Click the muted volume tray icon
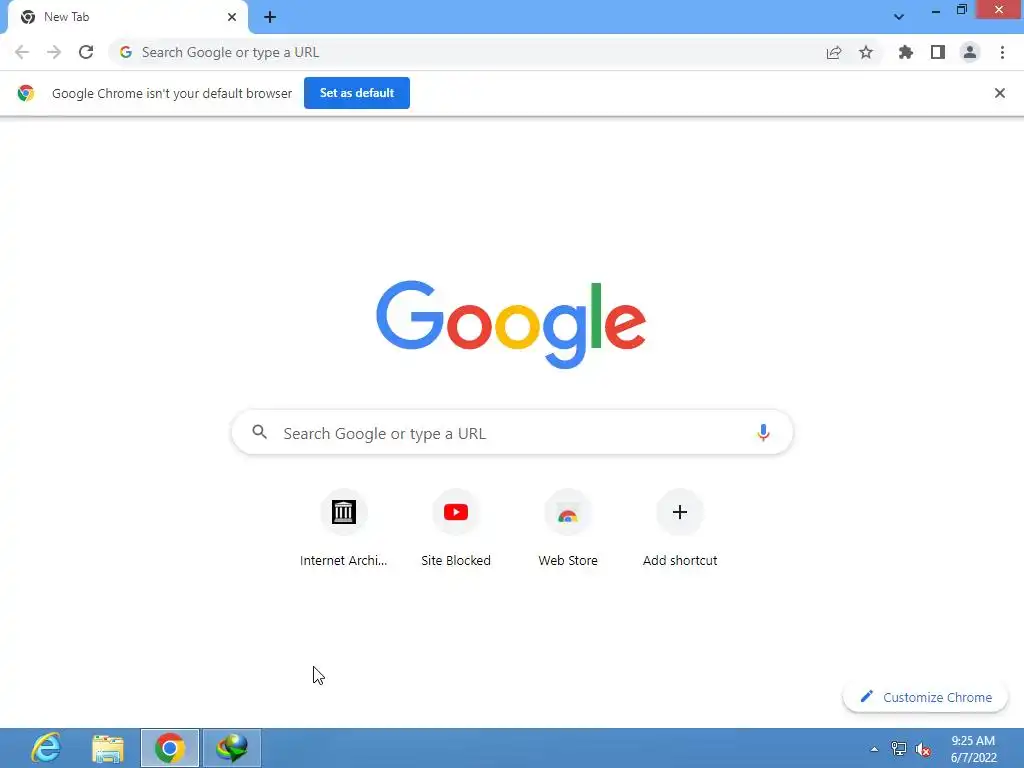The image size is (1024, 768). (x=923, y=749)
